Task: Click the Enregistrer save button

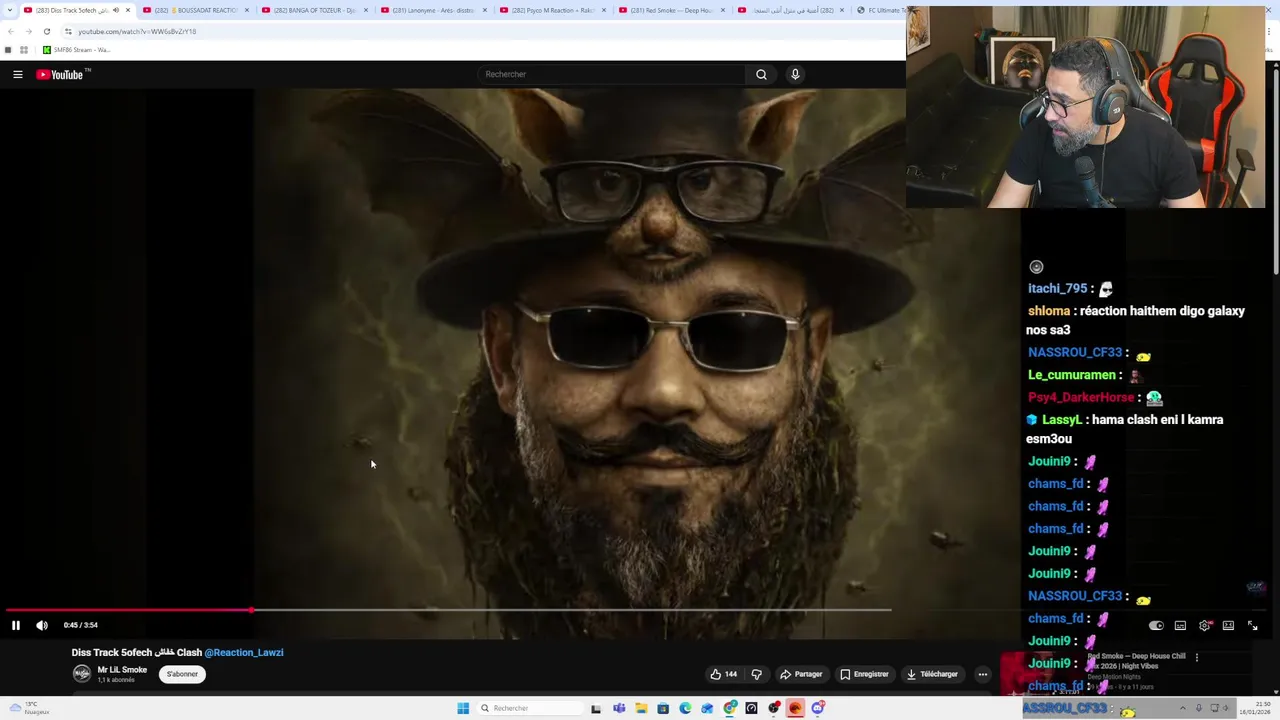Action: pos(864,674)
